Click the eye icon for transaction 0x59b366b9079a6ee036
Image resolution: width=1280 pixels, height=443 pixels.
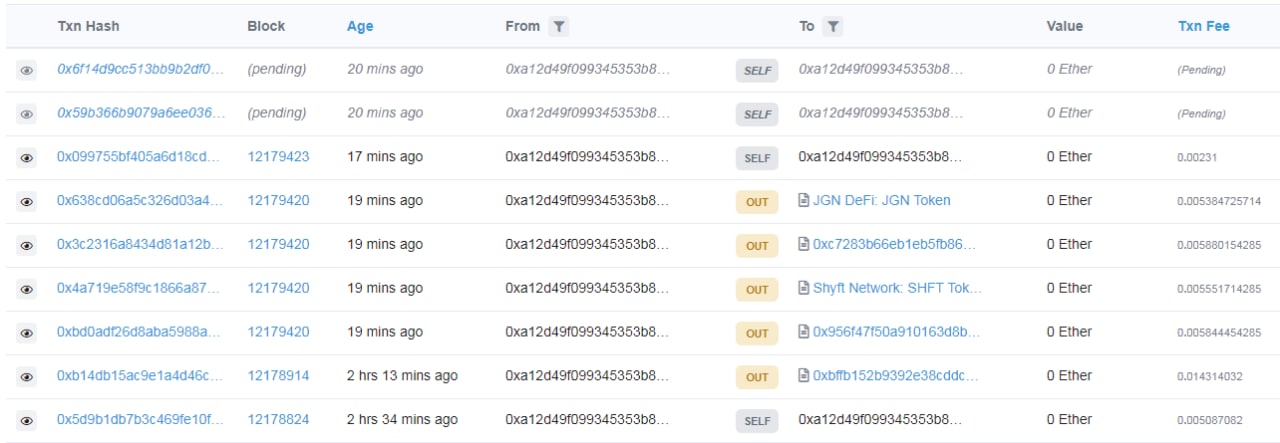coord(27,115)
